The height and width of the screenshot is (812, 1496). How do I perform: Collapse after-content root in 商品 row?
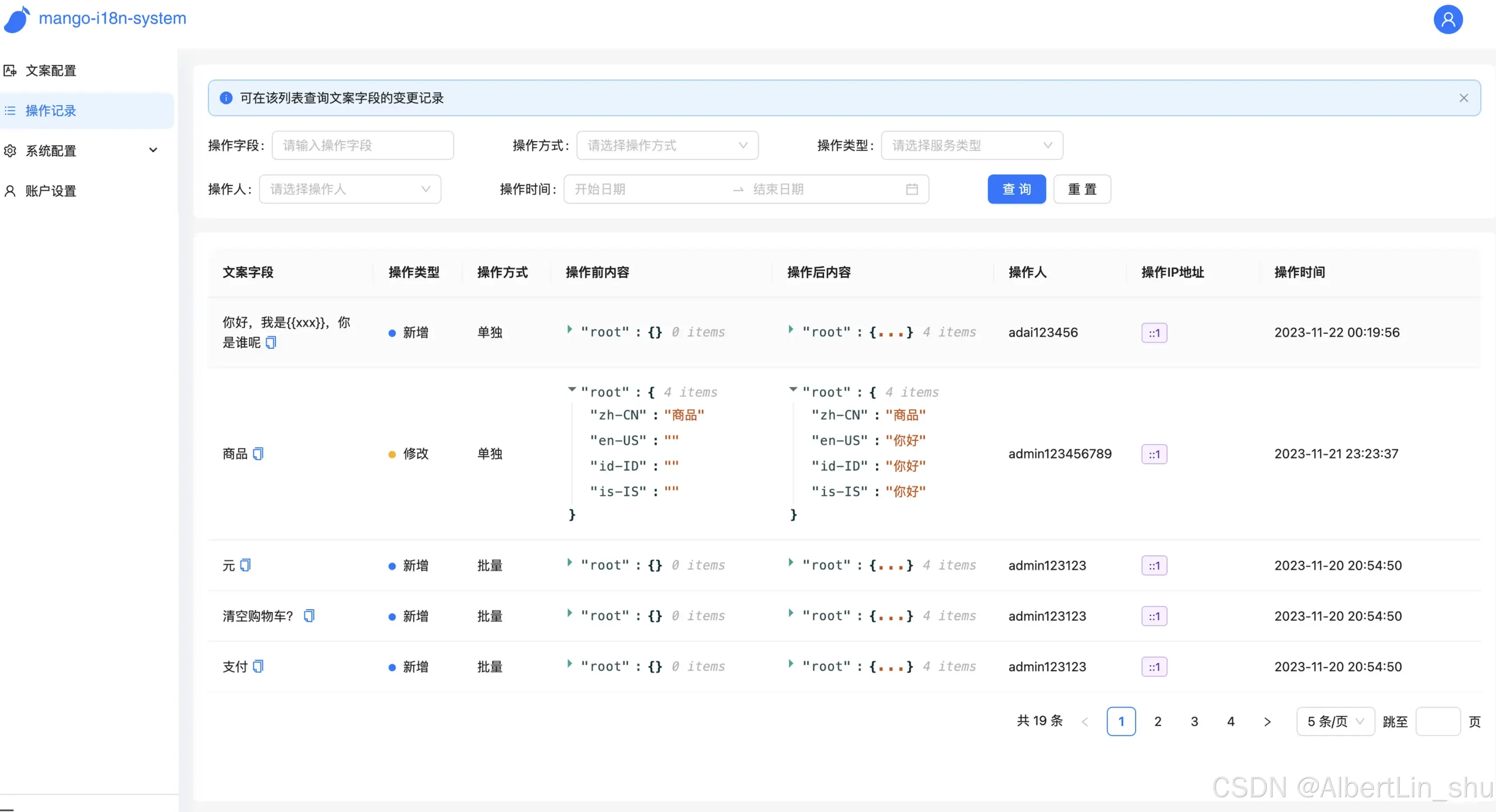[x=793, y=389]
